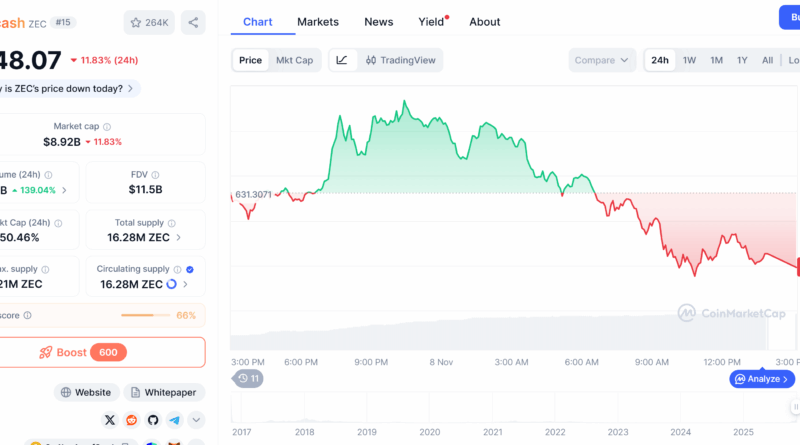Select the 1Y time range

click(x=742, y=60)
